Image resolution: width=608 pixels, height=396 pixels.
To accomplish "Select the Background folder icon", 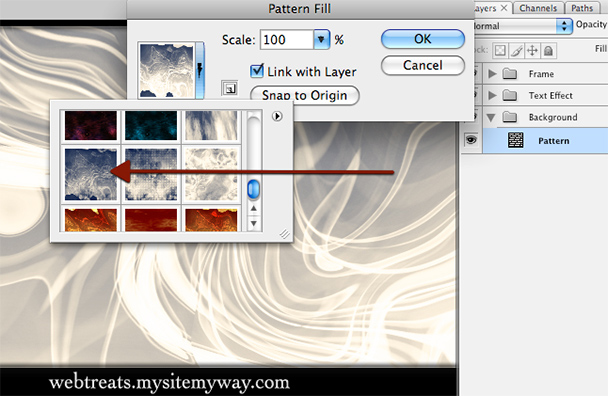I will click(510, 117).
